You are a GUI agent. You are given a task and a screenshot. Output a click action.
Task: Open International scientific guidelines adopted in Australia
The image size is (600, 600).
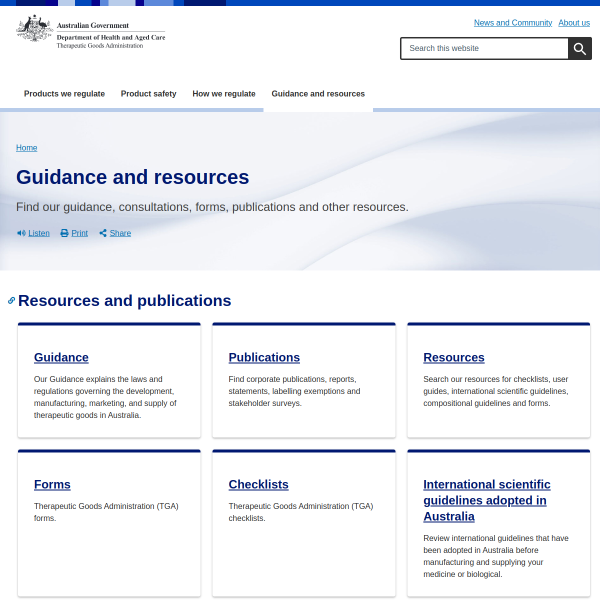[487, 501]
